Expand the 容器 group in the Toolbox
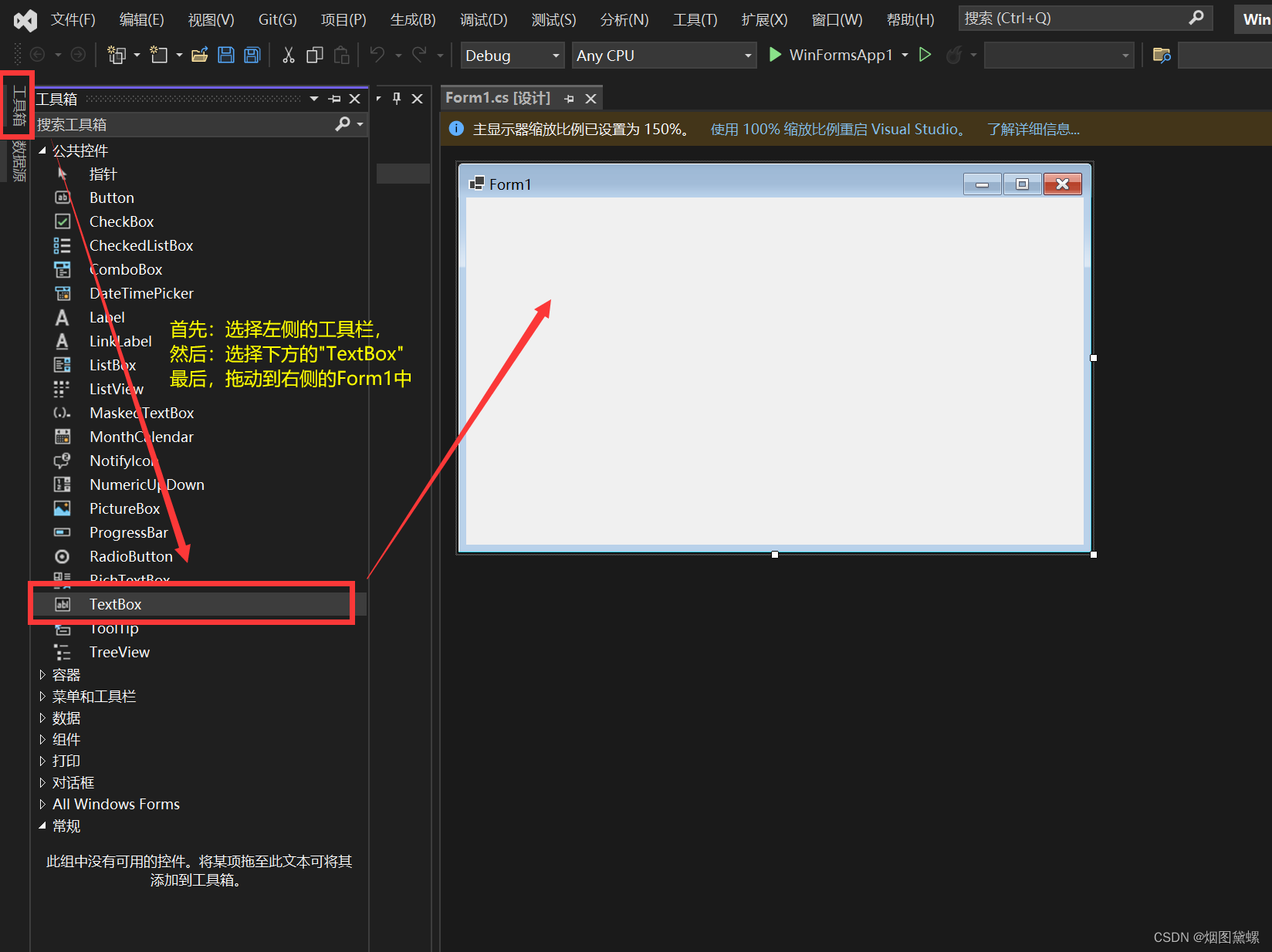 [43, 673]
